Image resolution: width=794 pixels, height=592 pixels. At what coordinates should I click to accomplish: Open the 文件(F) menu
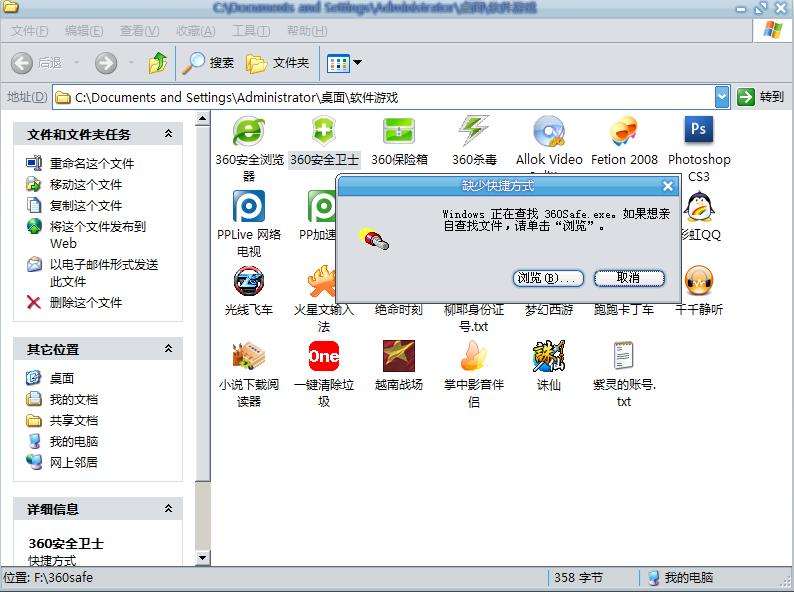29,31
